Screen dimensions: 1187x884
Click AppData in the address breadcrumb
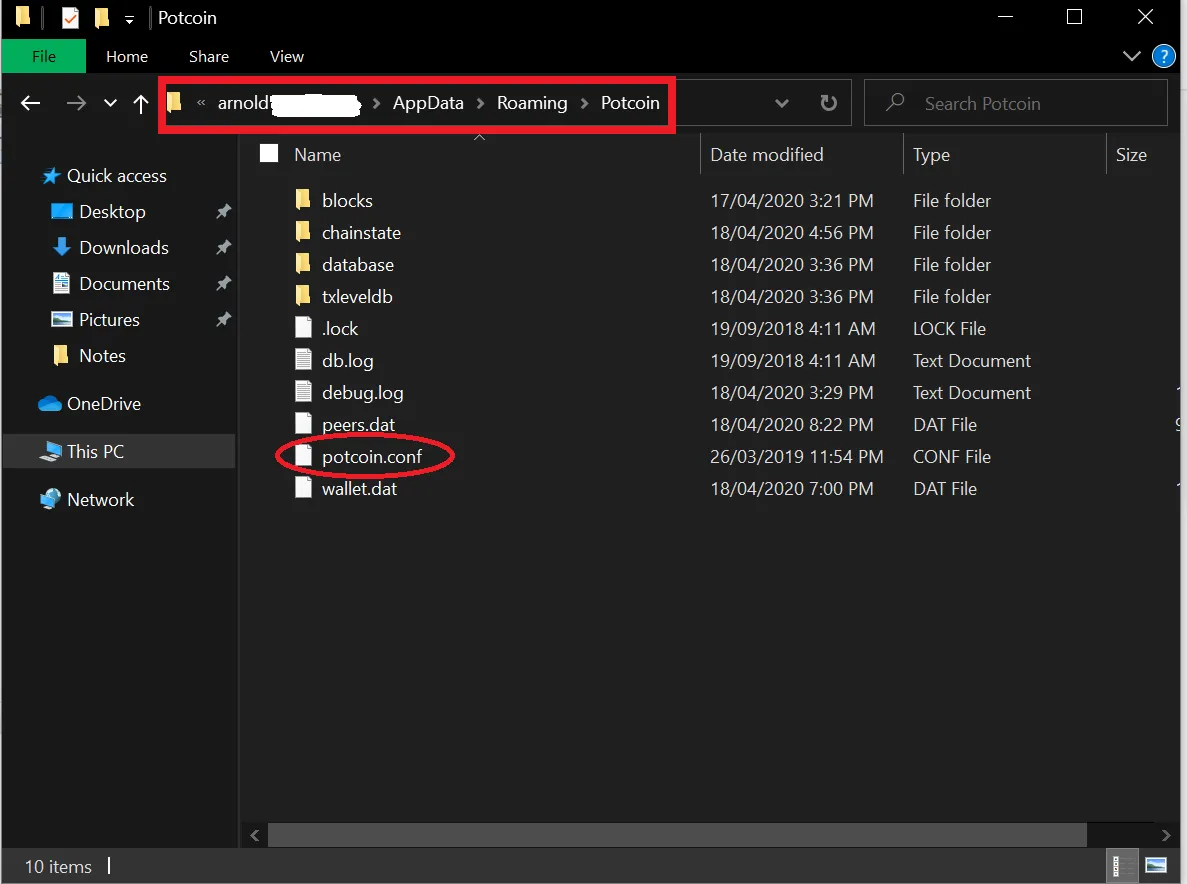428,103
